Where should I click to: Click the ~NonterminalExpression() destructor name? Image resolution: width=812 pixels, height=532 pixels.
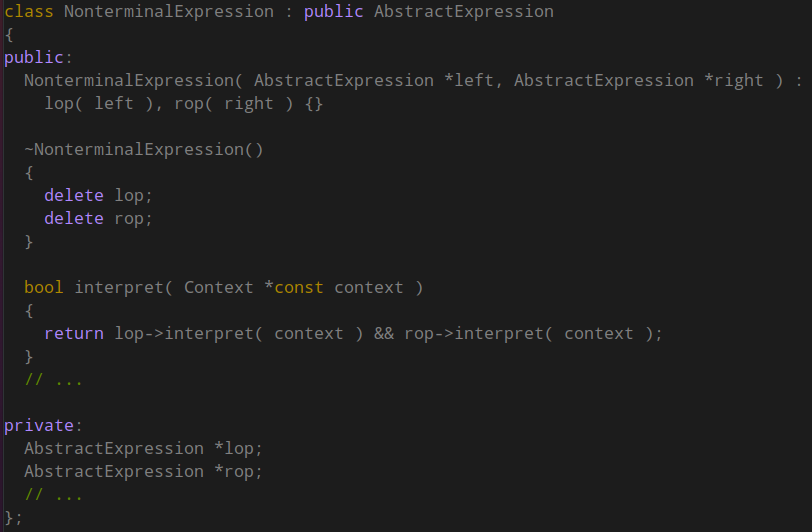[143, 150]
